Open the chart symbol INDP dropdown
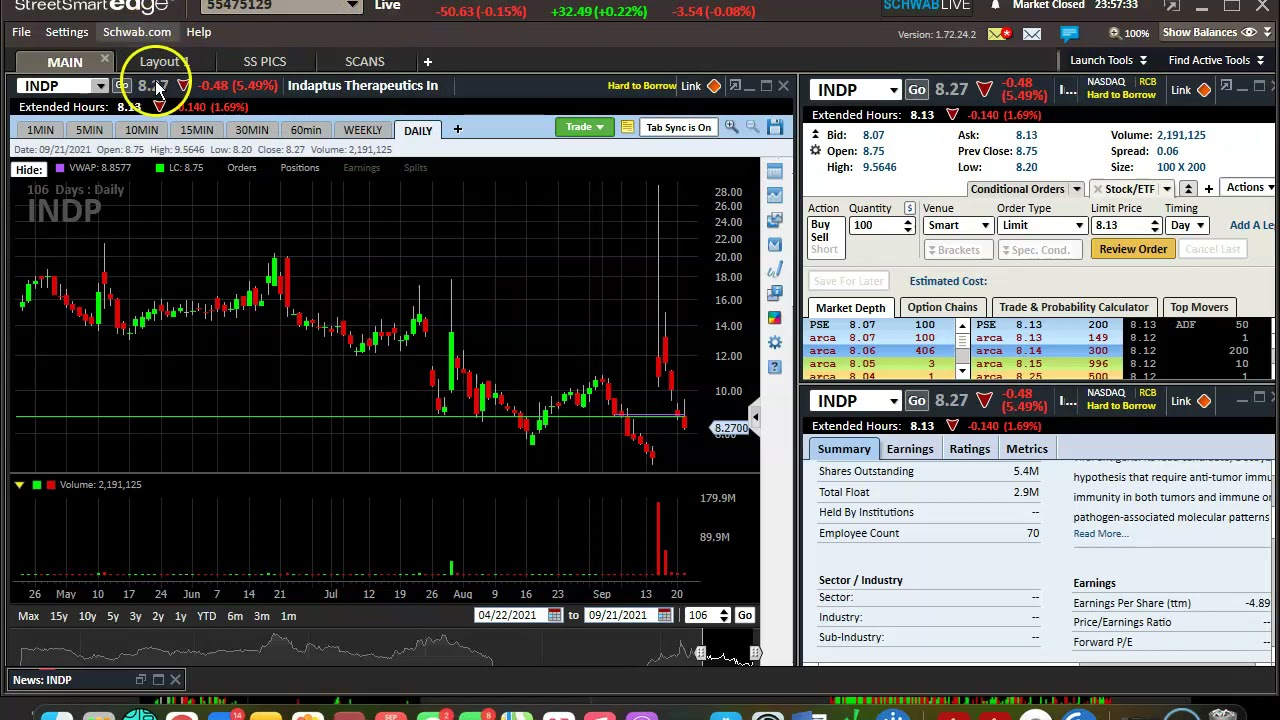 [100, 86]
